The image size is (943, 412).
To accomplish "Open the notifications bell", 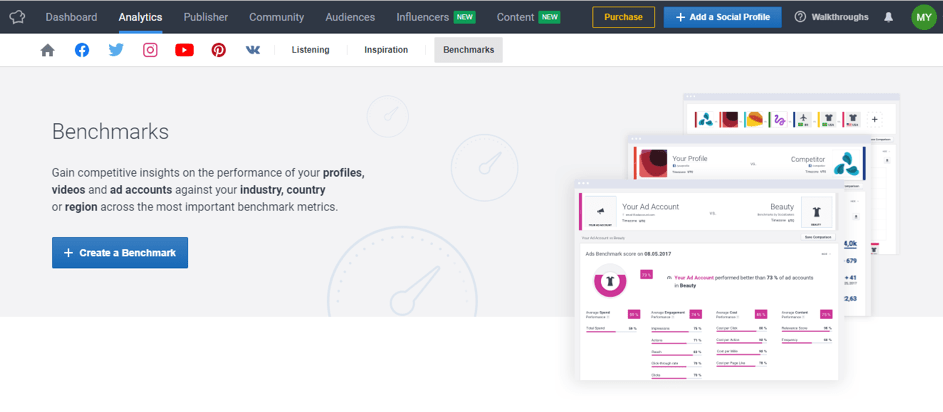I will point(888,17).
